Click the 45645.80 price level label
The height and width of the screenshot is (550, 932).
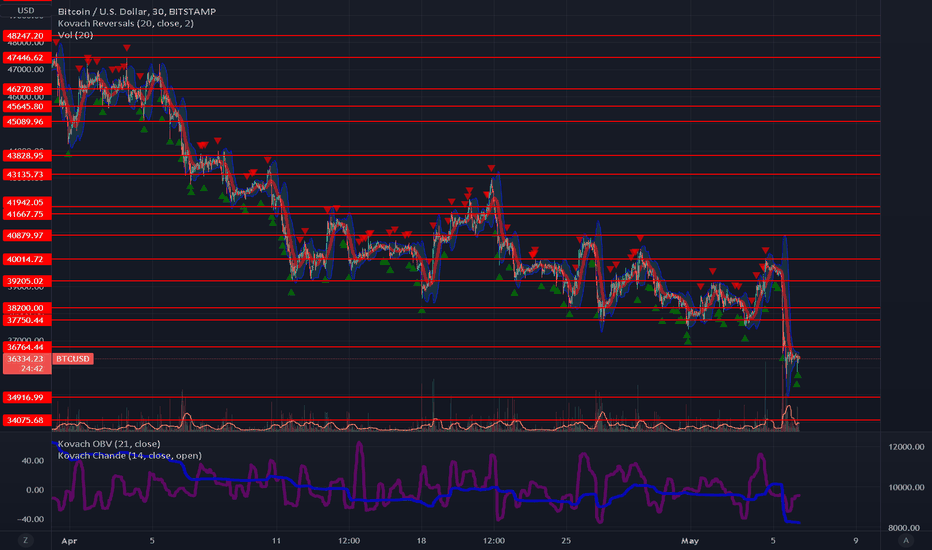(x=27, y=106)
